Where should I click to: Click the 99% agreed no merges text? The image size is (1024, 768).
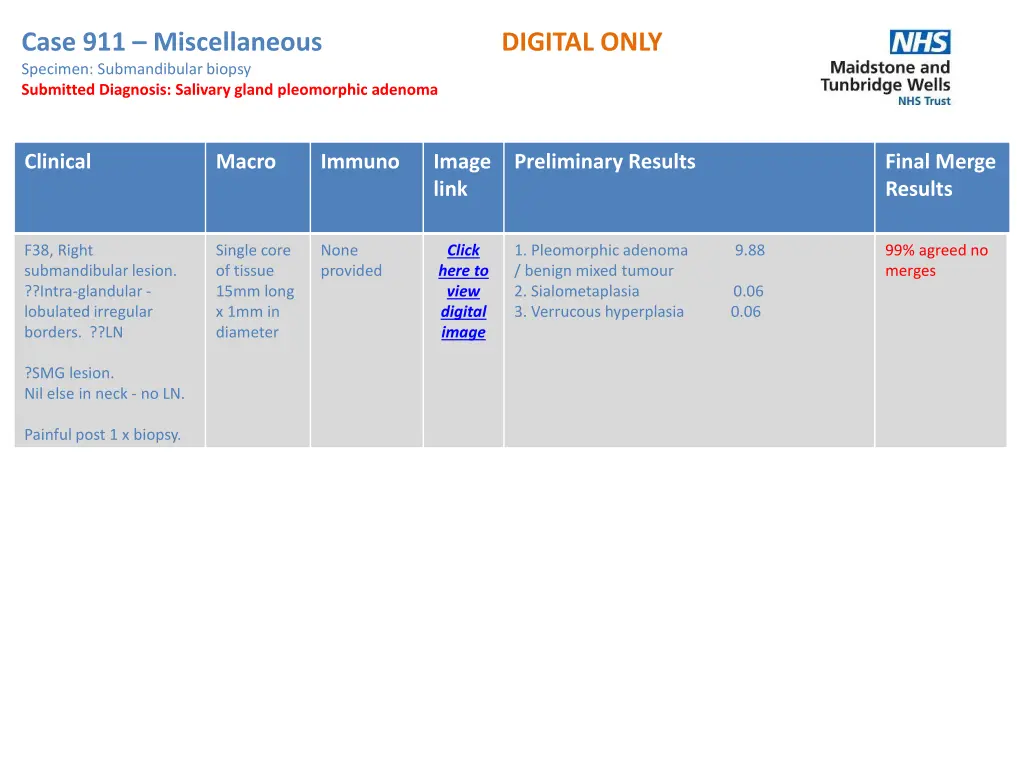point(936,261)
